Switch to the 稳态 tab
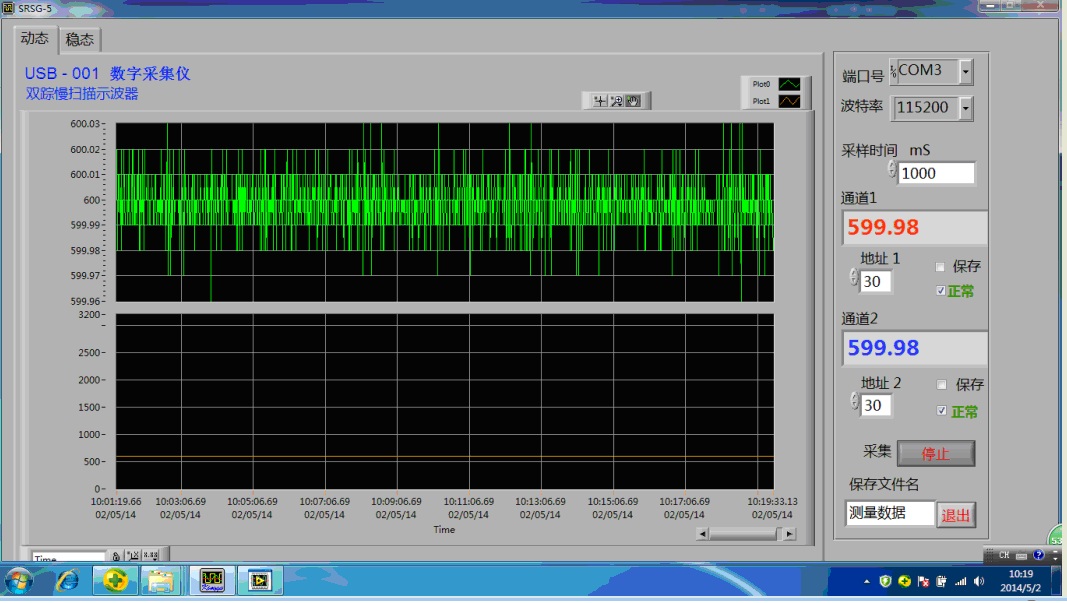Screen dimensions: 1067x603 [x=80, y=39]
